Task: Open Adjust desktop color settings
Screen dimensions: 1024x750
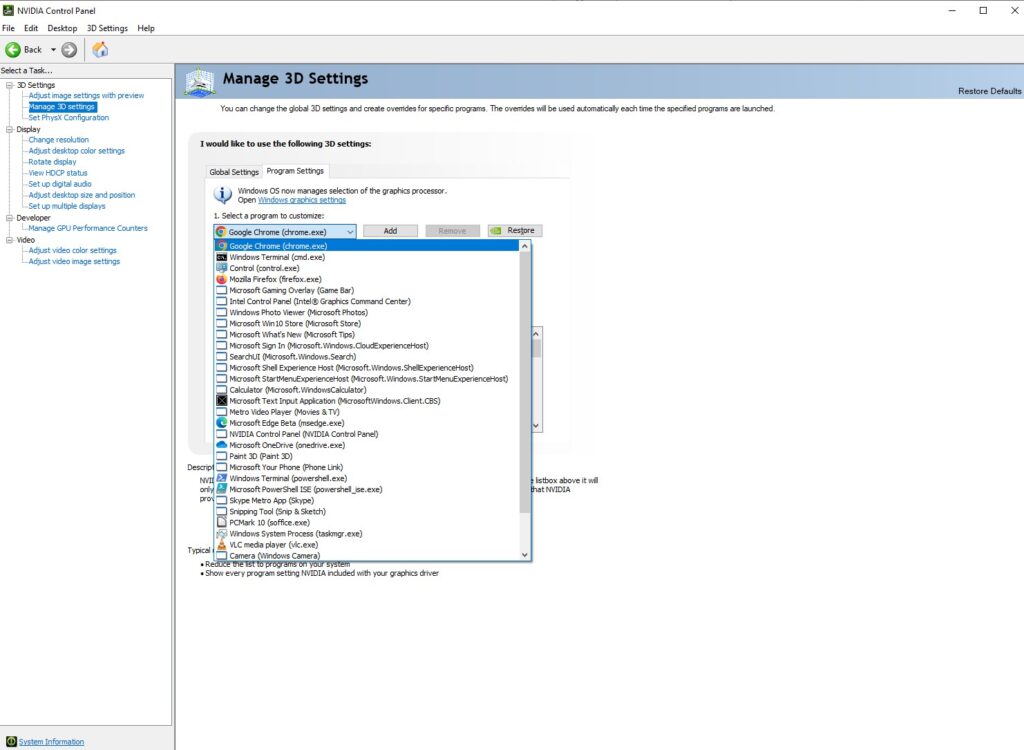Action: point(76,151)
